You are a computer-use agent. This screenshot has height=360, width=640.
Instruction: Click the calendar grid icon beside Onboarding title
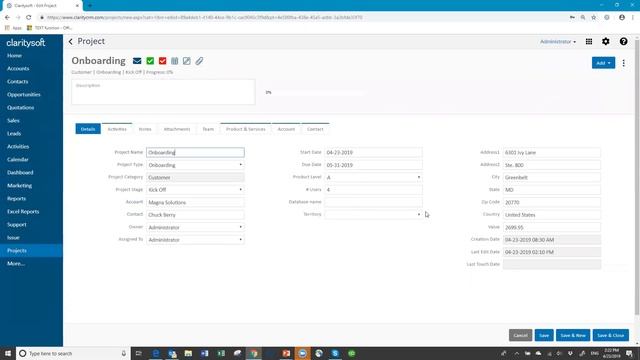click(175, 61)
